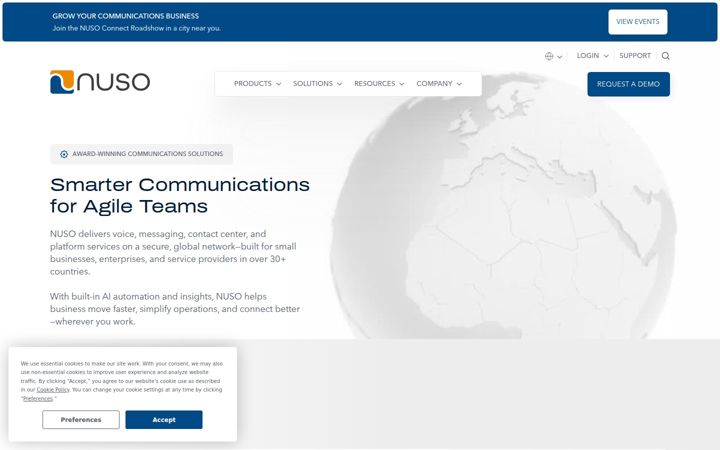Open the search magnifier icon

coord(665,56)
